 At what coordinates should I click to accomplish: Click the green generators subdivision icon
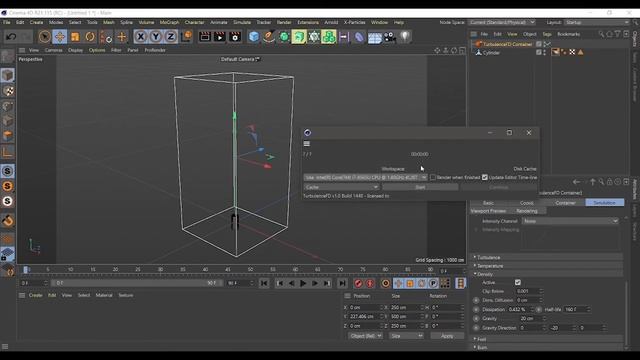pos(284,37)
